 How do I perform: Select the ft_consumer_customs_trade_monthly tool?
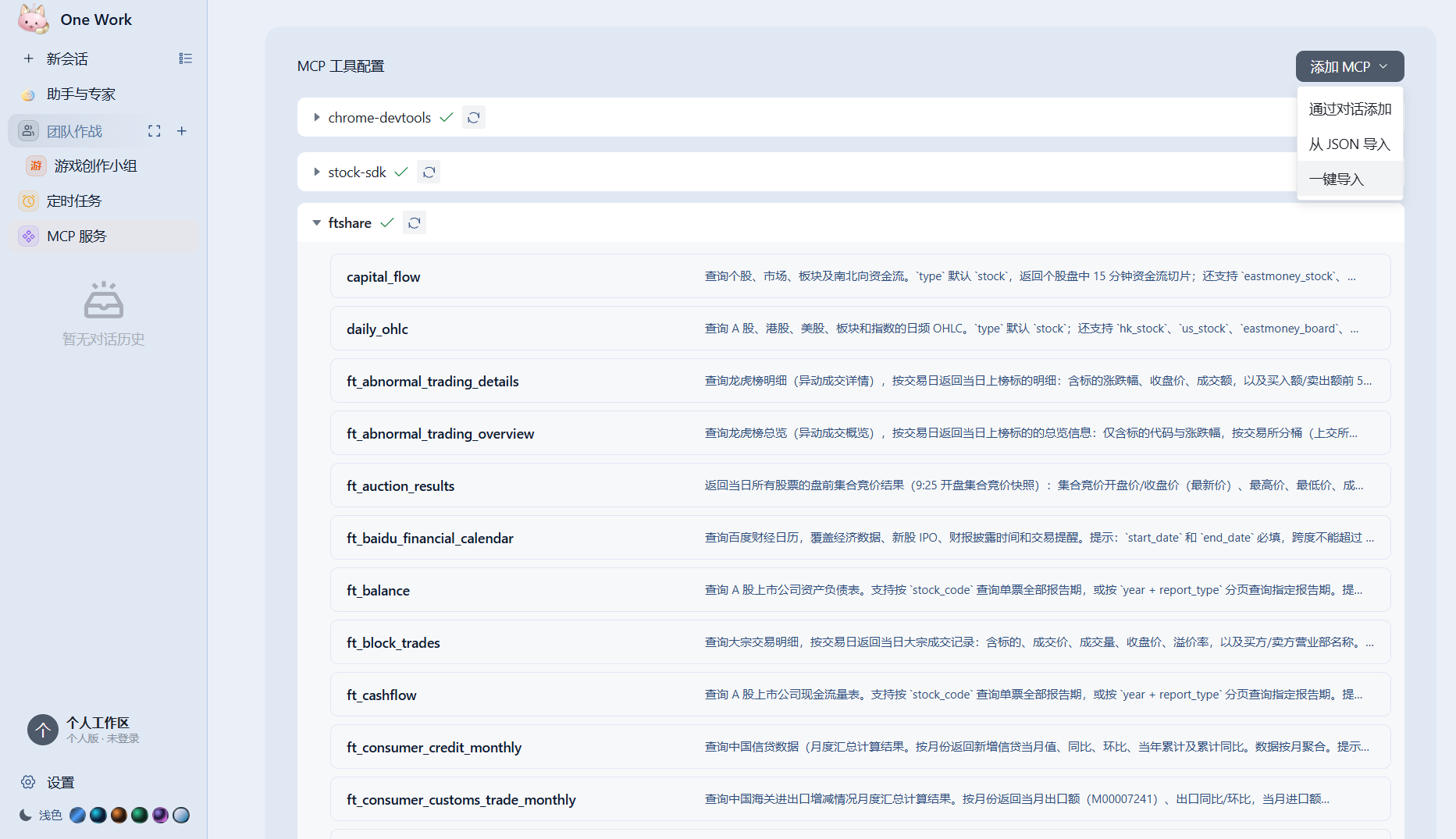(x=860, y=799)
